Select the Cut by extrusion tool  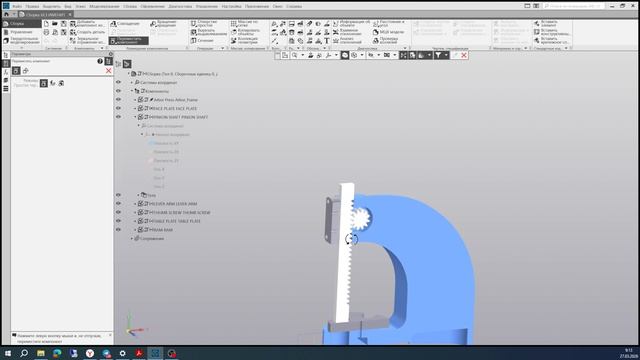[208, 32]
